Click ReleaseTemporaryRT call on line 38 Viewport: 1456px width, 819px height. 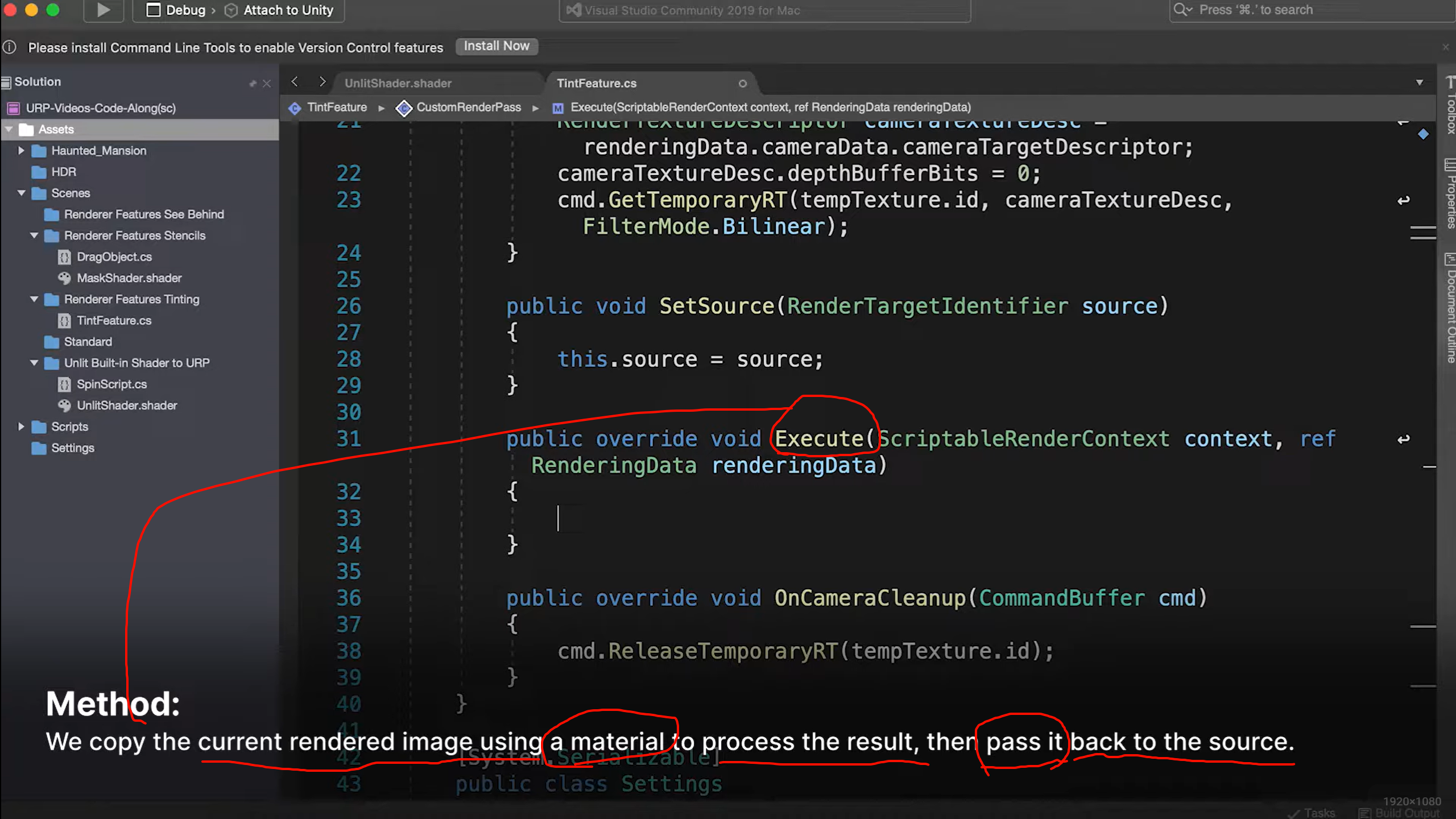(x=723, y=651)
